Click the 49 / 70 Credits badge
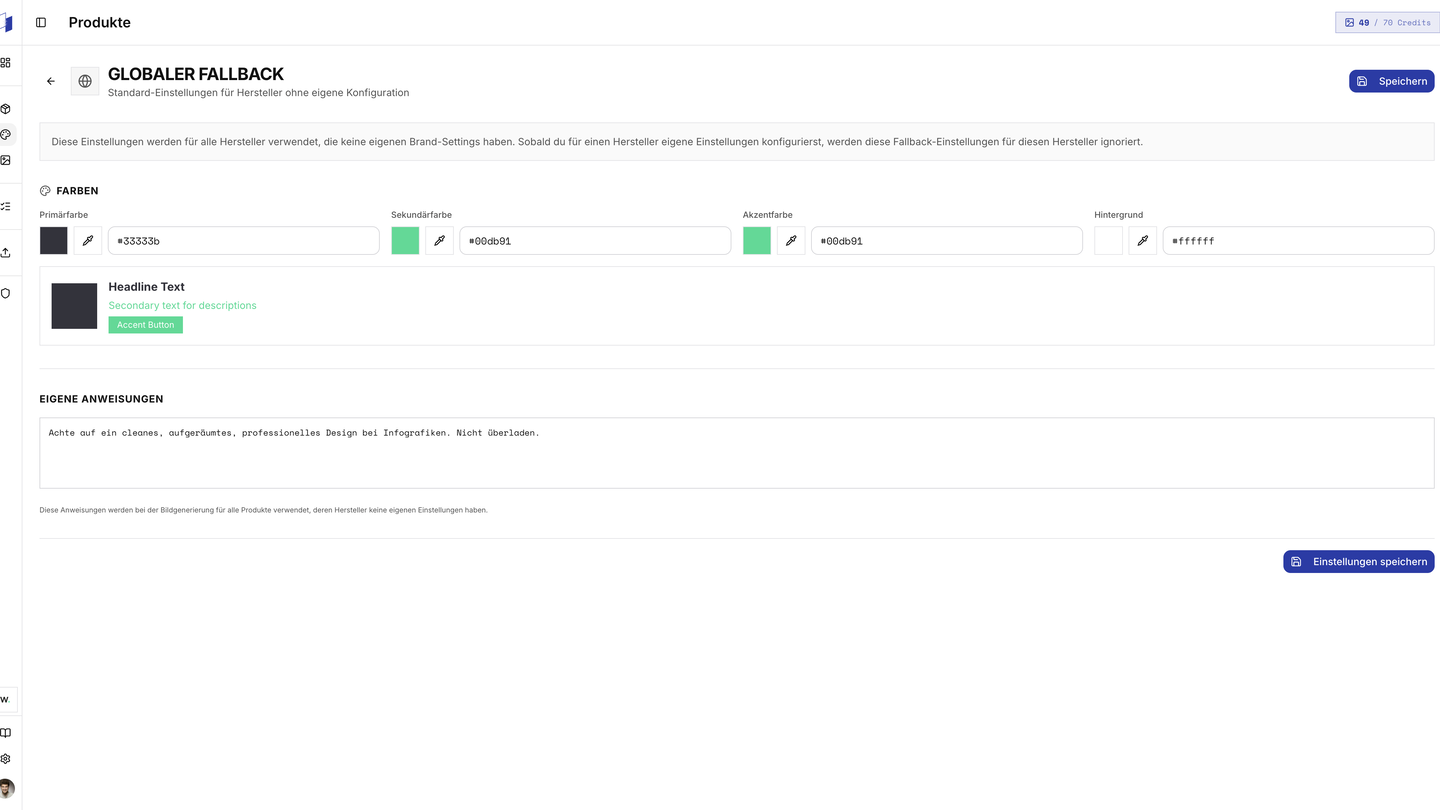 tap(1388, 22)
